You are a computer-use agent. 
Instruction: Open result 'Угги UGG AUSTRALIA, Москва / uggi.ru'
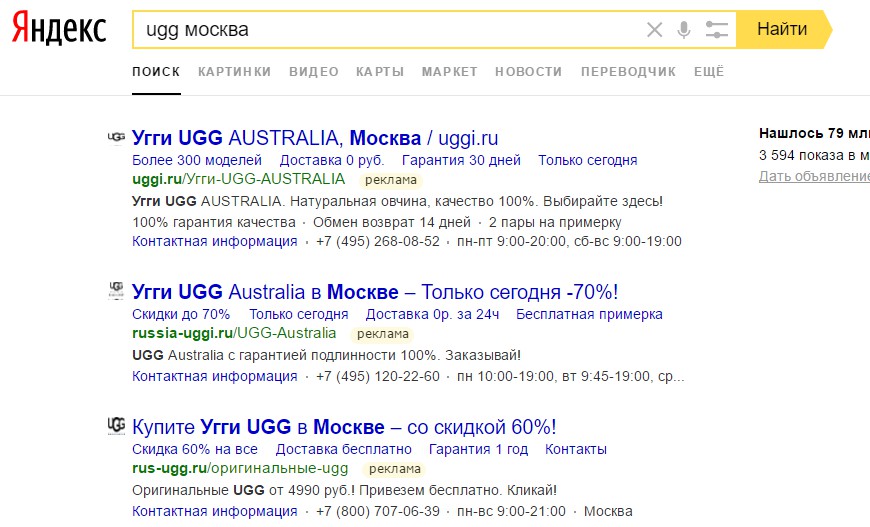pyautogui.click(x=315, y=138)
